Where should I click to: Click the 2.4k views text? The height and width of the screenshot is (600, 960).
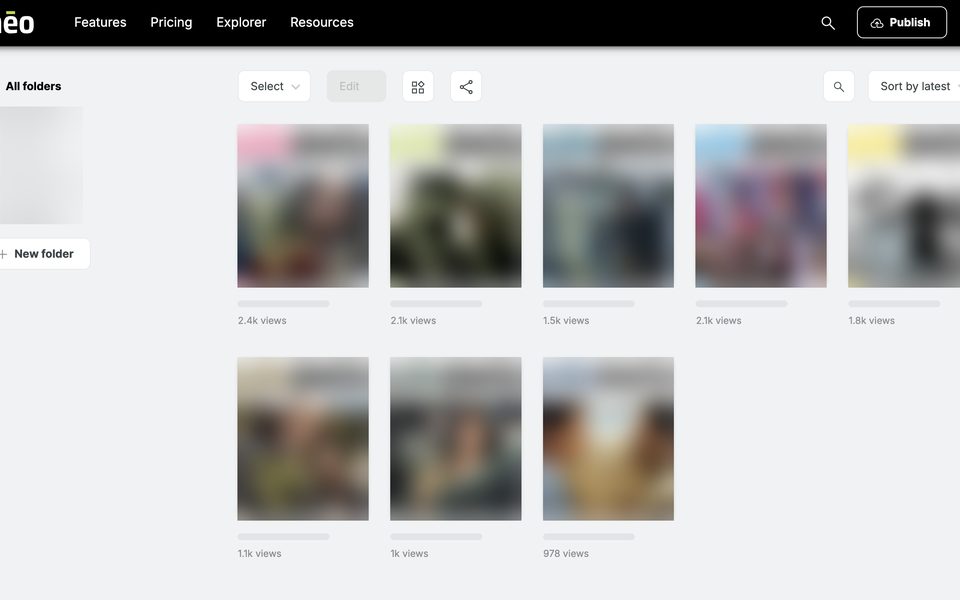[x=262, y=320]
